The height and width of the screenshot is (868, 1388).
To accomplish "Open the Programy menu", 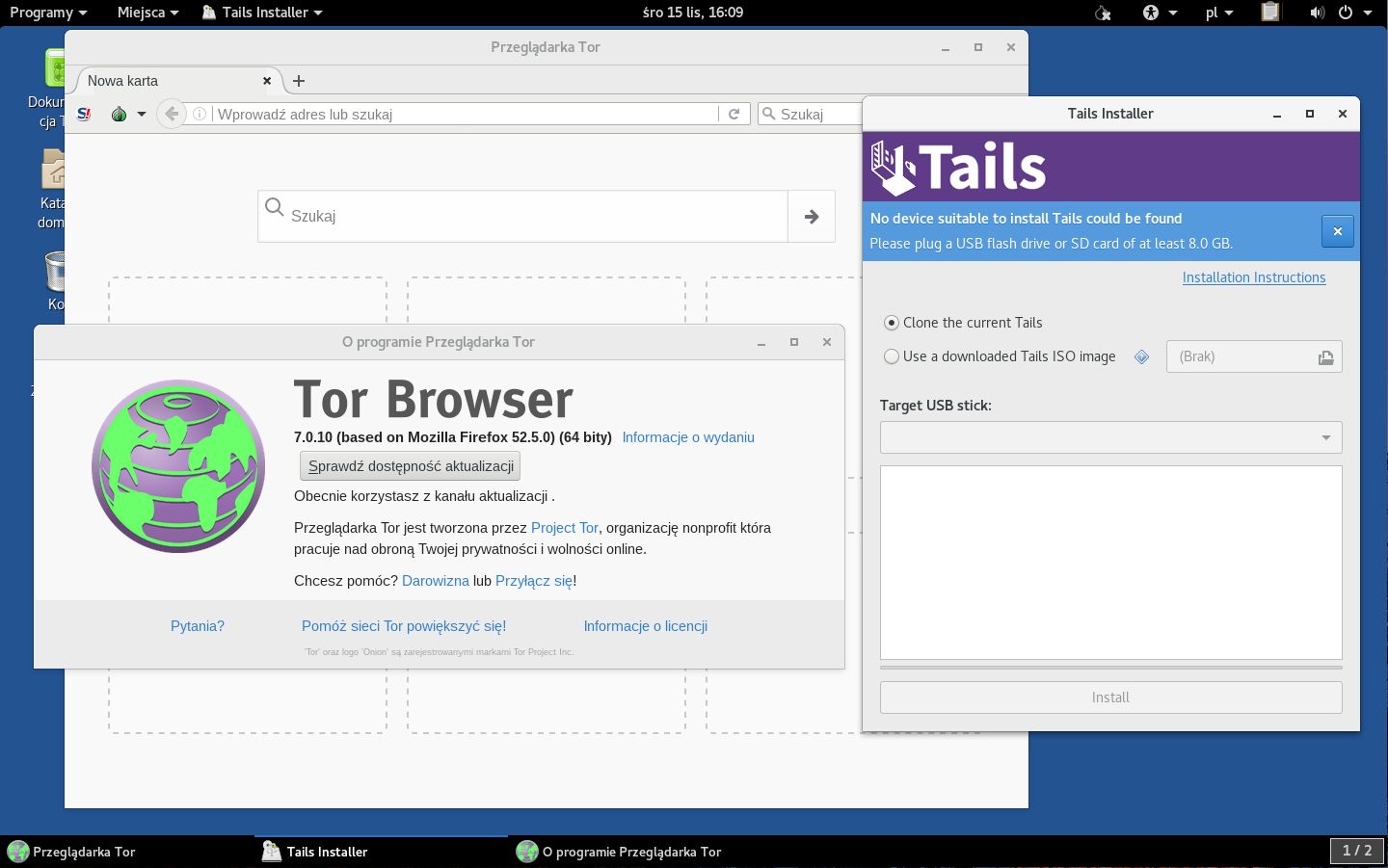I will point(48,13).
